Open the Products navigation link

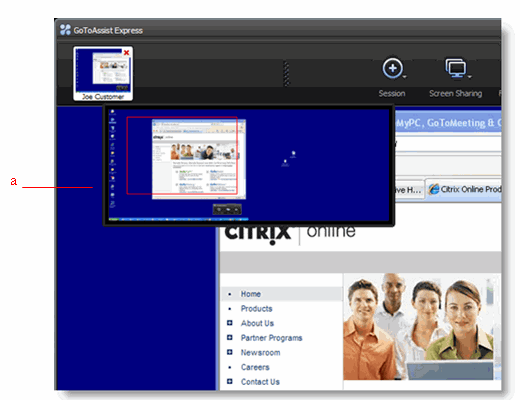[x=256, y=309]
